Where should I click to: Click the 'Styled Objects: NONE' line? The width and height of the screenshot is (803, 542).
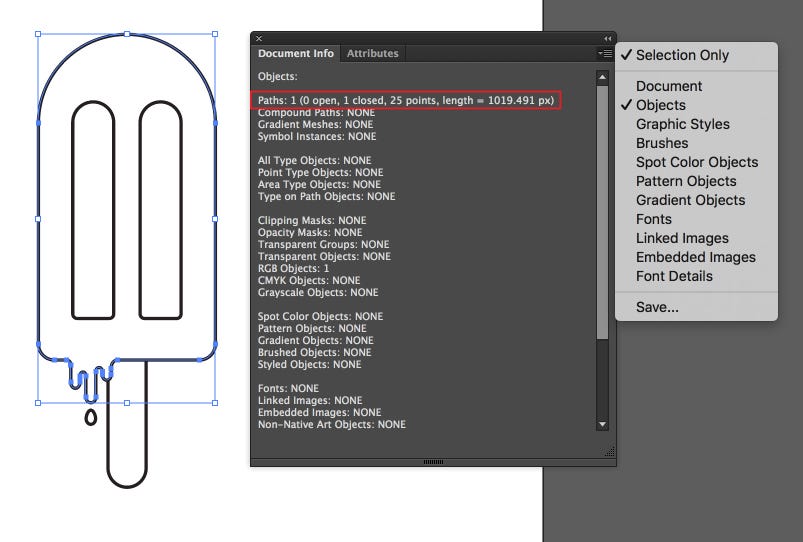(x=309, y=364)
